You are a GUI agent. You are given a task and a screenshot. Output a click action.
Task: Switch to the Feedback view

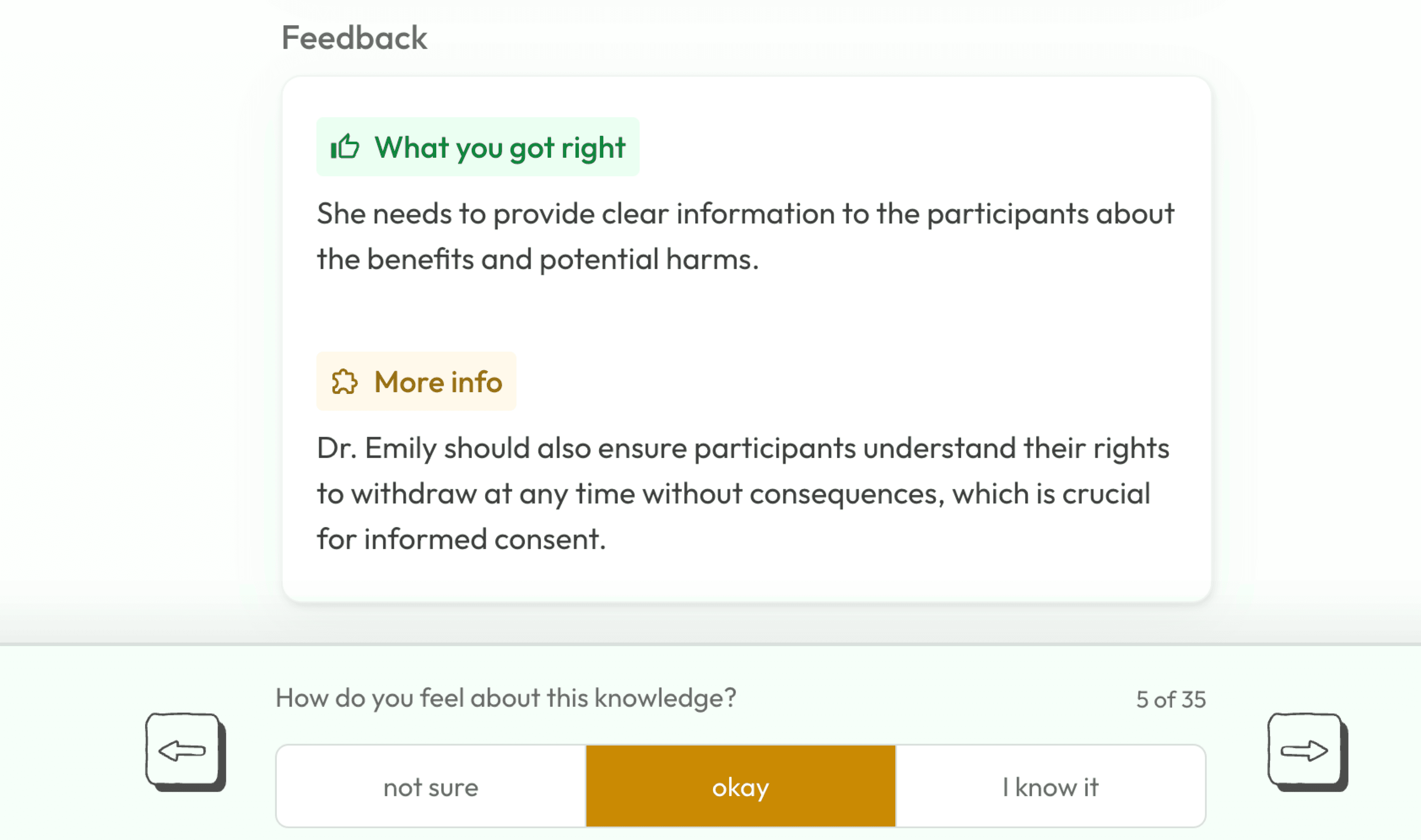click(x=354, y=38)
